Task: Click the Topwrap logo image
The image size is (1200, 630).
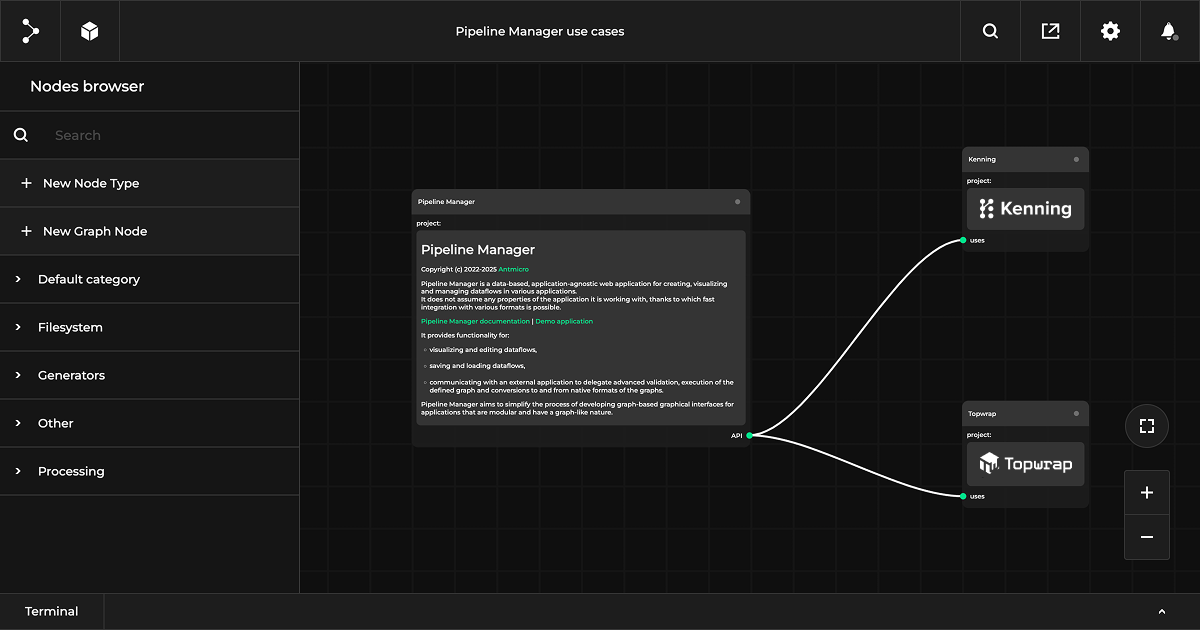Action: (x=1025, y=464)
